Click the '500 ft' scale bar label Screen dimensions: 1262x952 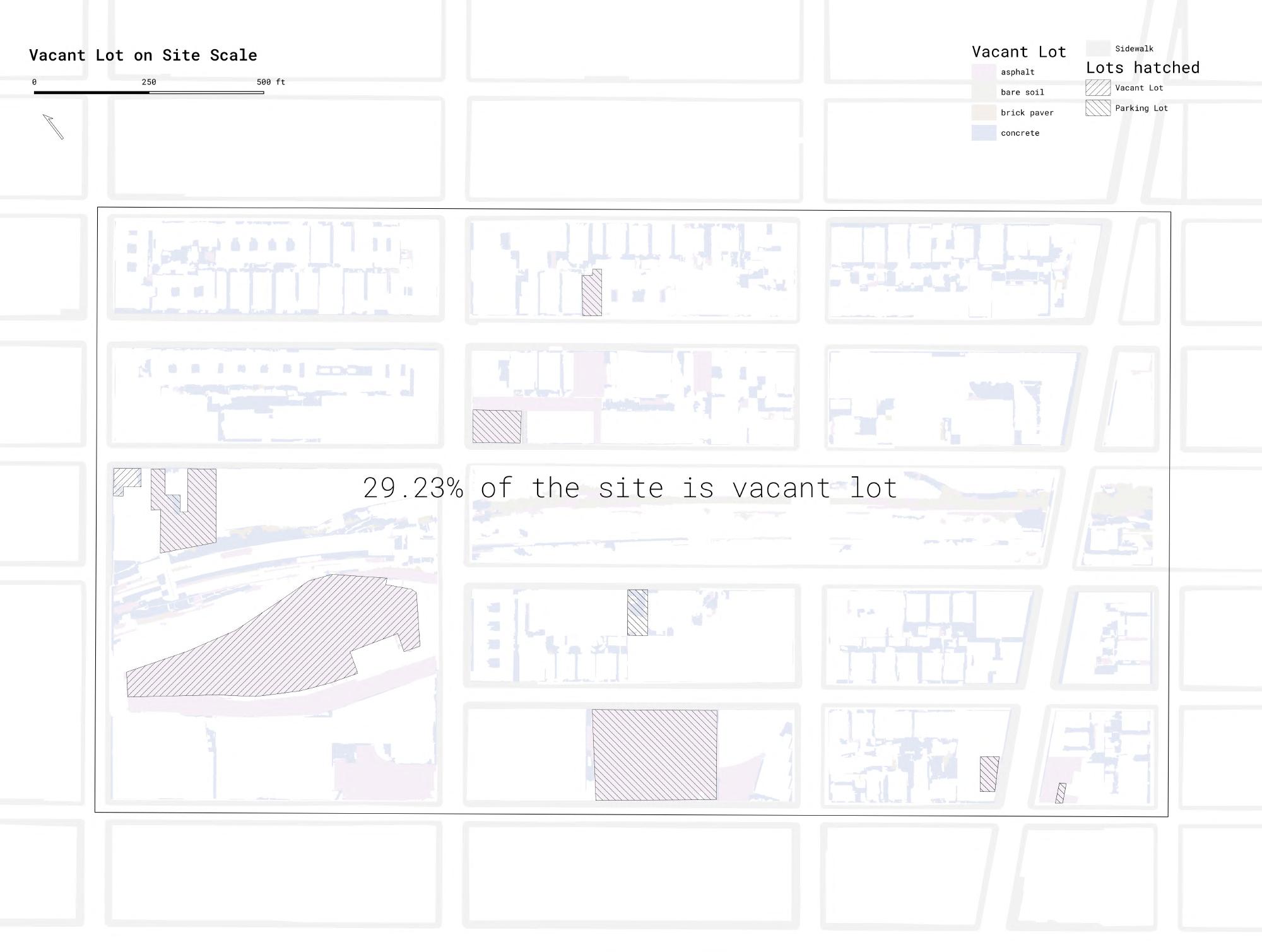point(271,82)
